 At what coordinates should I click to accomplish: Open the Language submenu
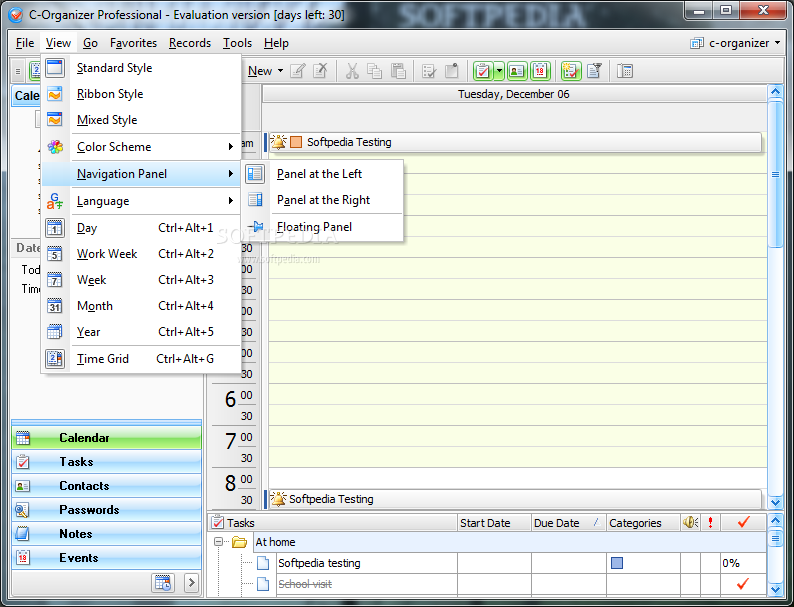pyautogui.click(x=141, y=201)
